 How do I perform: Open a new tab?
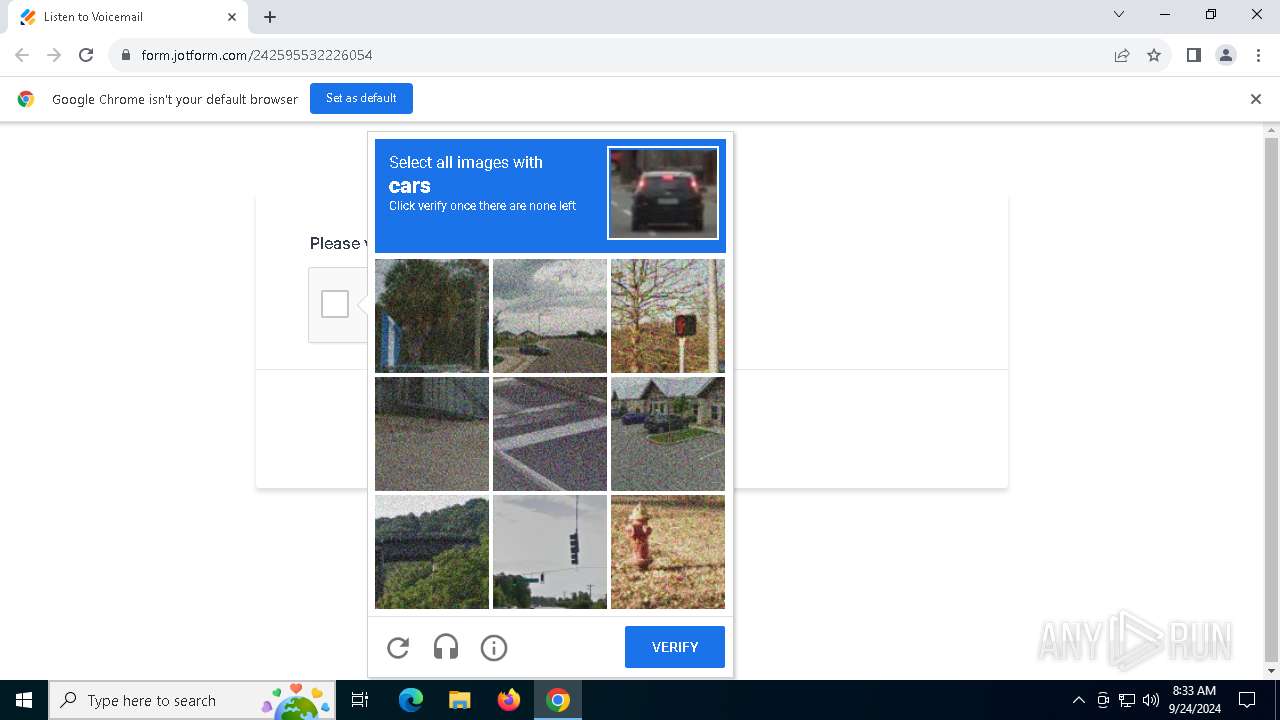(x=270, y=17)
